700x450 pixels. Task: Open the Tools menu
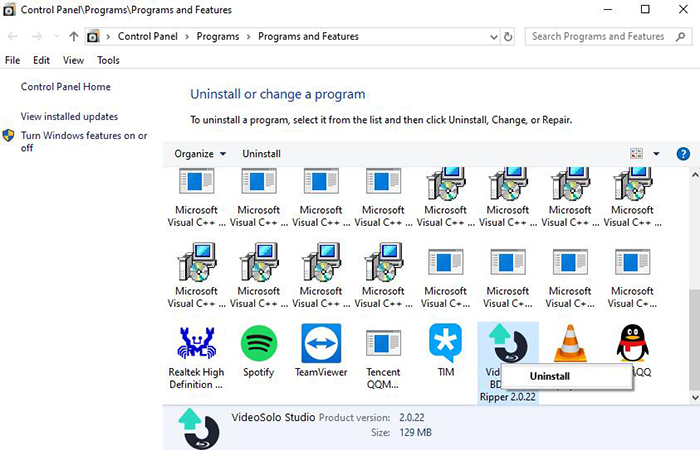click(x=108, y=60)
